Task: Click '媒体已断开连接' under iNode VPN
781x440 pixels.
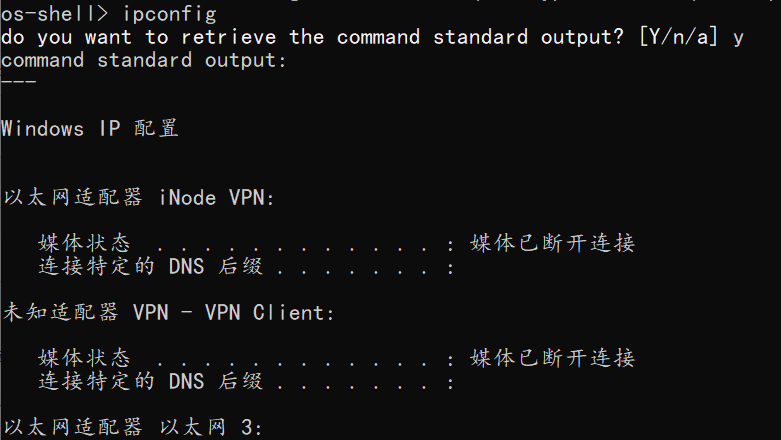Action: (x=552, y=243)
